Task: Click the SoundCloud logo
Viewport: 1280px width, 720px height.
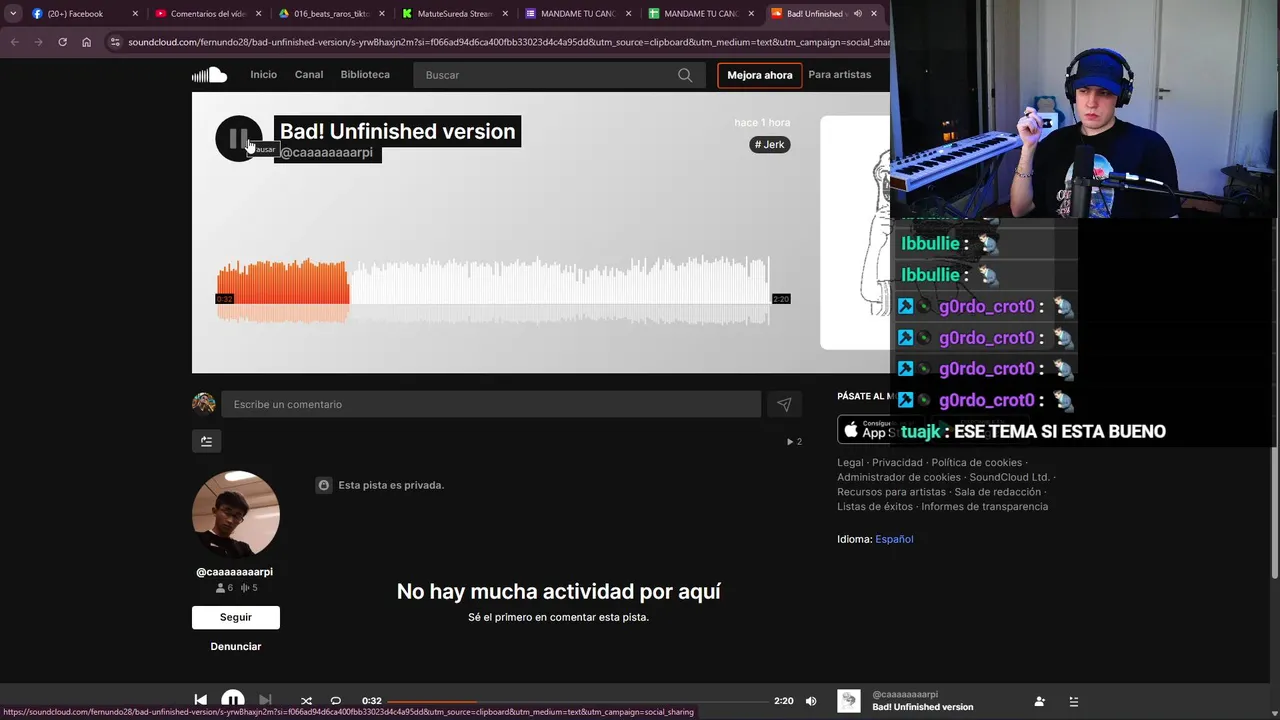Action: pos(209,75)
